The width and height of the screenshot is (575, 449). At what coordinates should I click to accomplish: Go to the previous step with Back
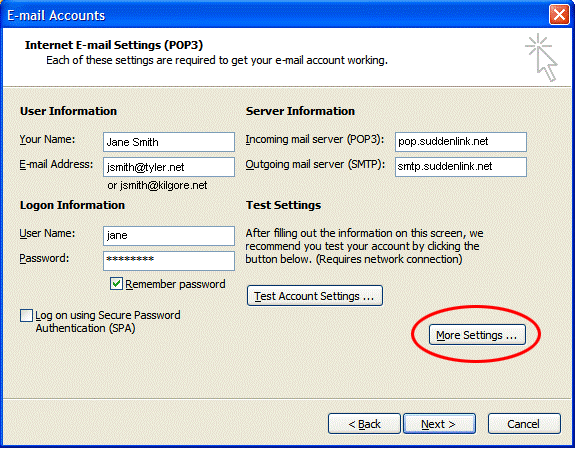click(x=364, y=424)
